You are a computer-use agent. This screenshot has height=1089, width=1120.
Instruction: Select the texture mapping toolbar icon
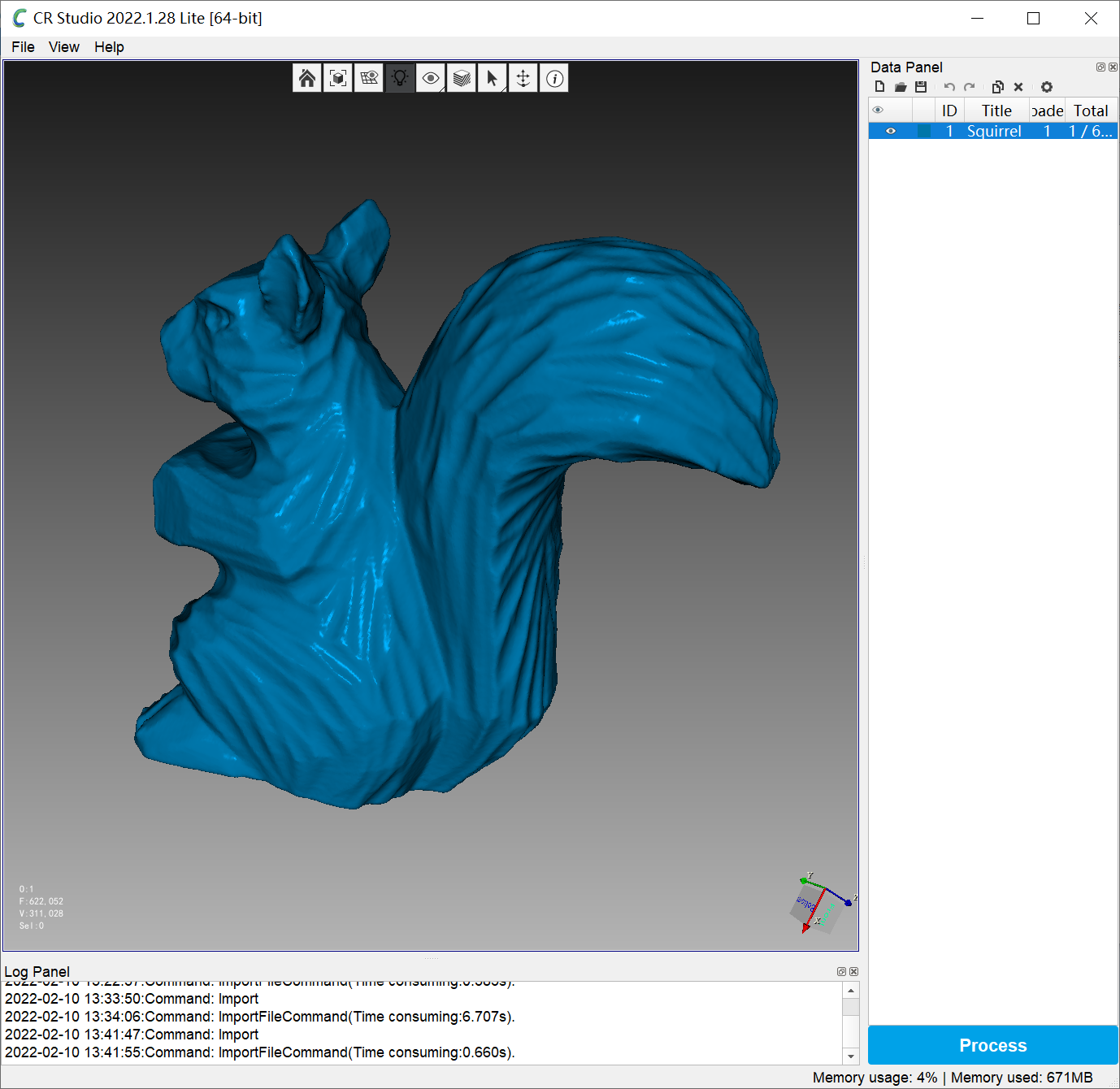coord(368,77)
